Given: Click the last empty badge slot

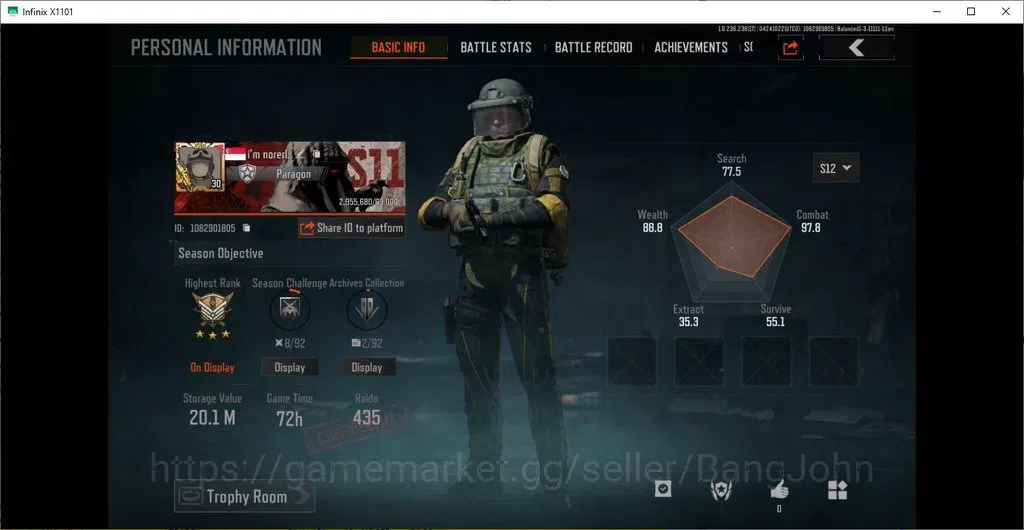Looking at the screenshot, I should coord(834,361).
